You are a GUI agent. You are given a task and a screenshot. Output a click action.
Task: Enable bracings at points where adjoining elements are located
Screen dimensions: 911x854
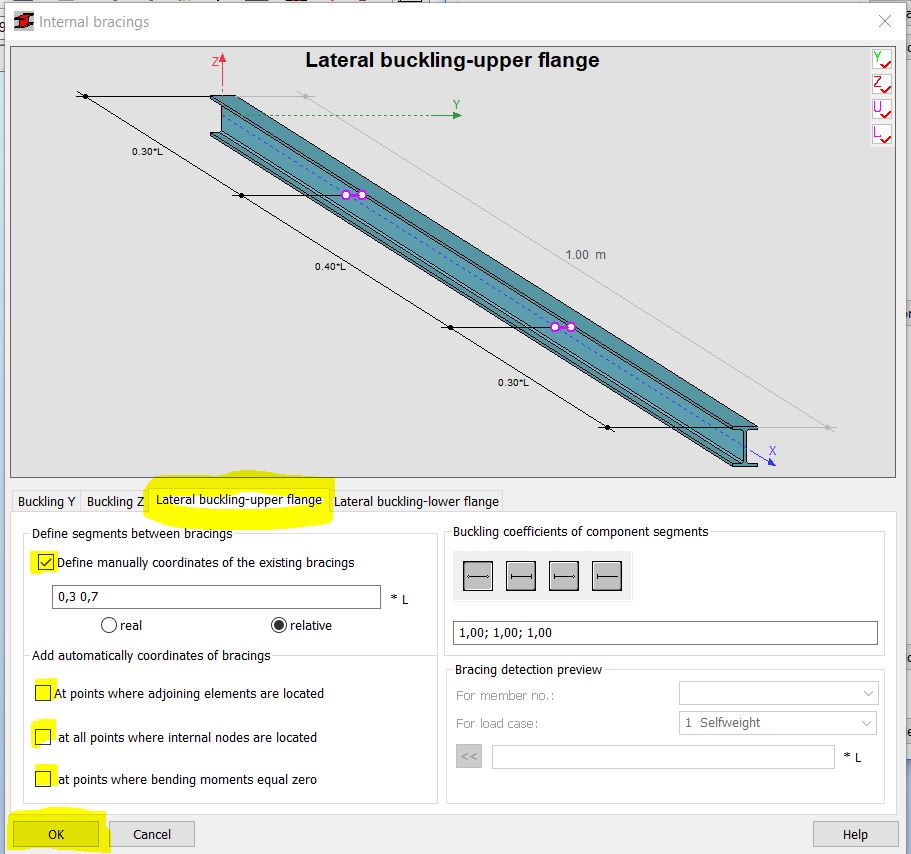coord(44,692)
